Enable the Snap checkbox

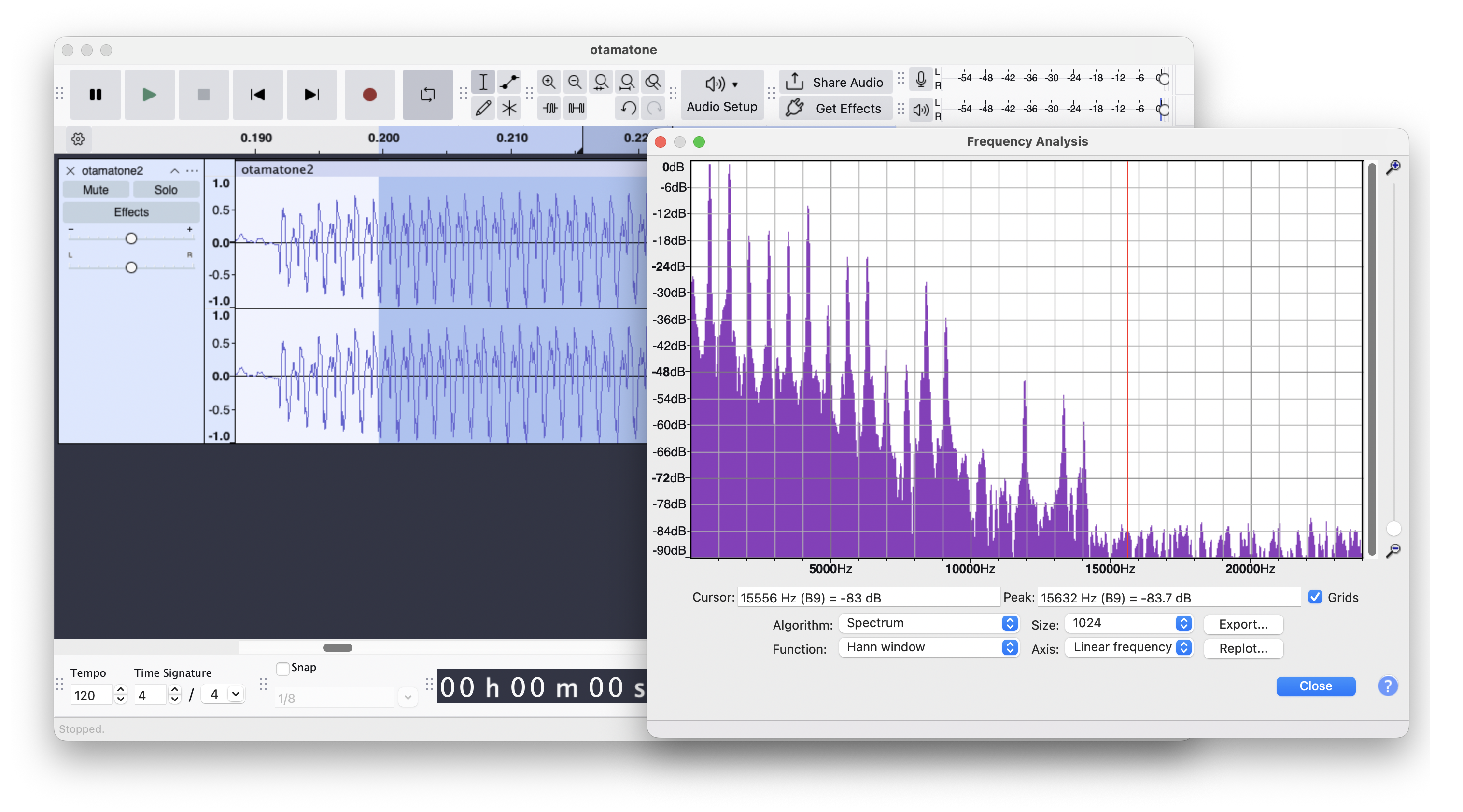click(282, 668)
